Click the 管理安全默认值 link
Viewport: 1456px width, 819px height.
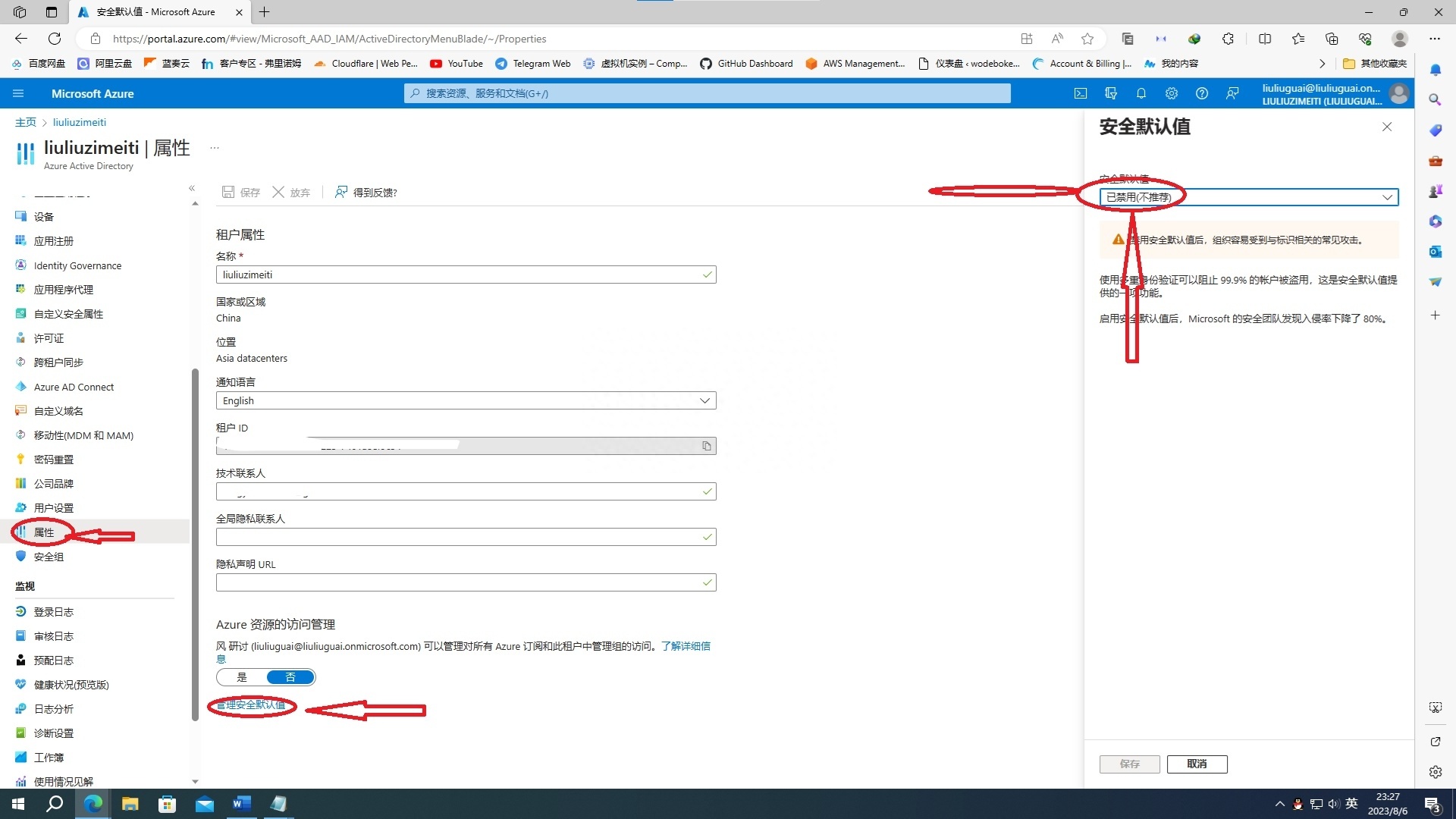pyautogui.click(x=251, y=705)
